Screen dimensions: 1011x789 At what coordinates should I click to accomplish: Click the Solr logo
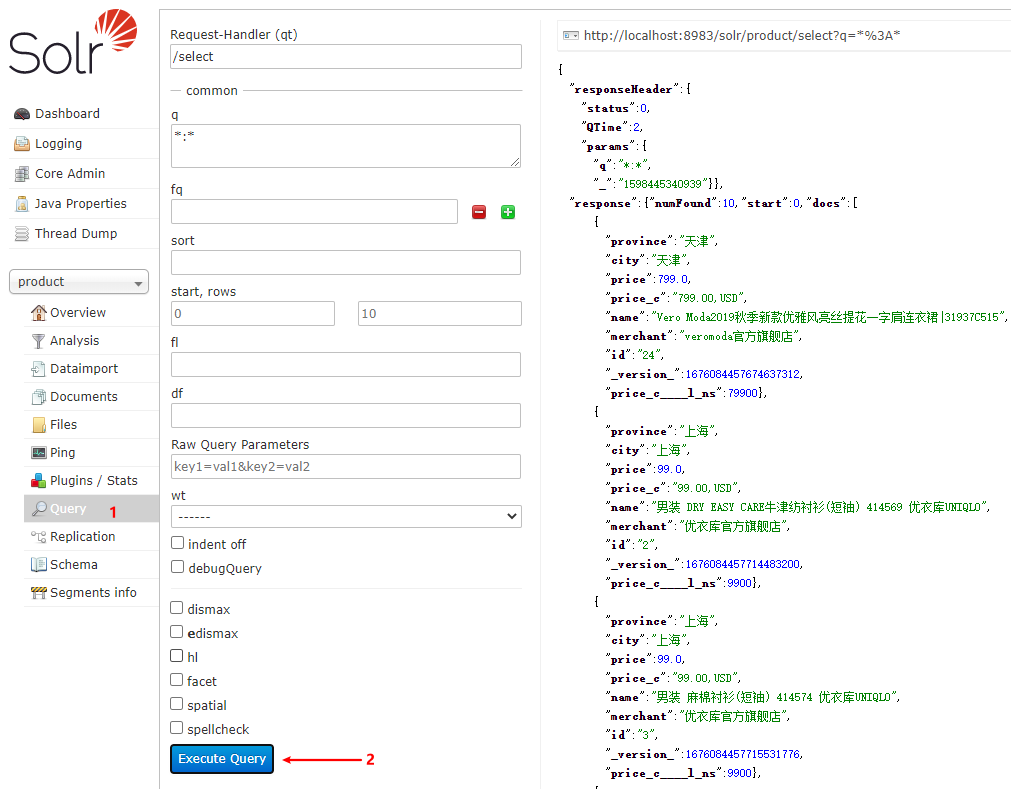click(73, 42)
